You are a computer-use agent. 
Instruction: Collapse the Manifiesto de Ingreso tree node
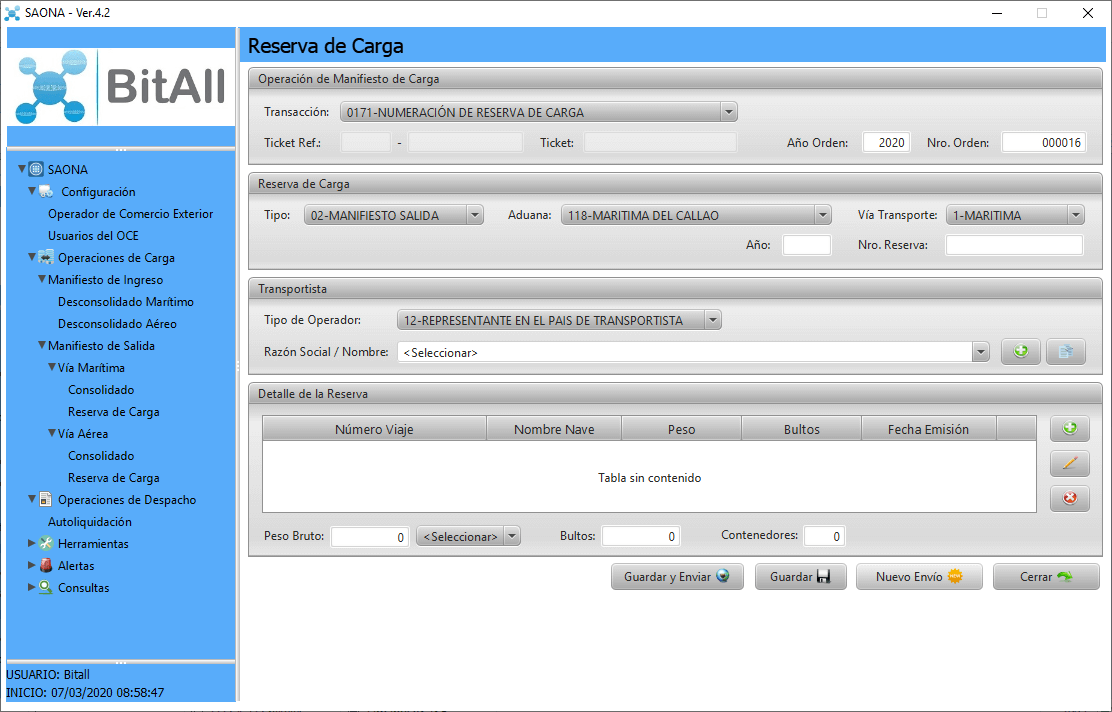(42, 280)
